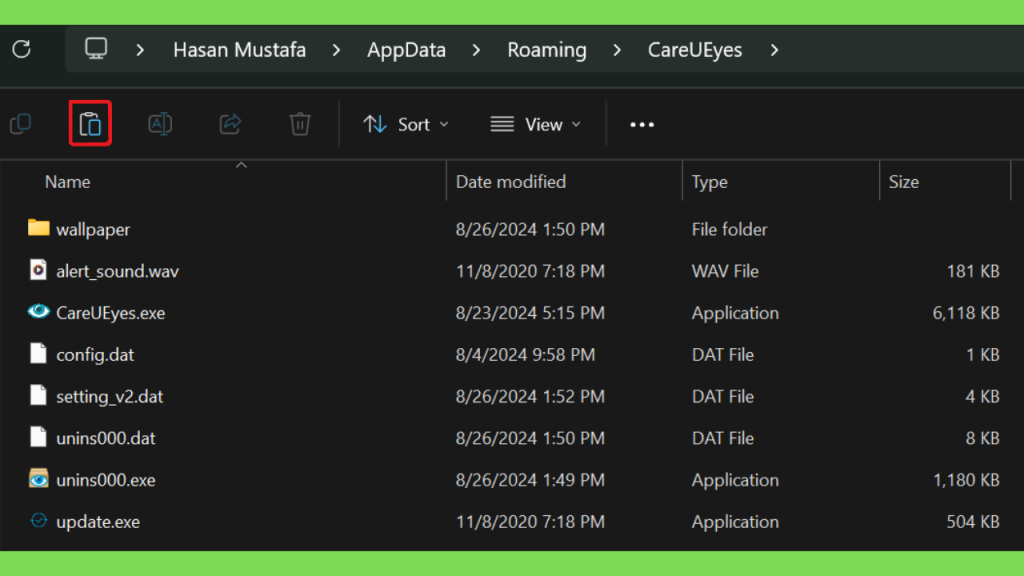This screenshot has width=1024, height=576.
Task: Expand chevron after Hasan Mustafa
Action: coord(336,50)
